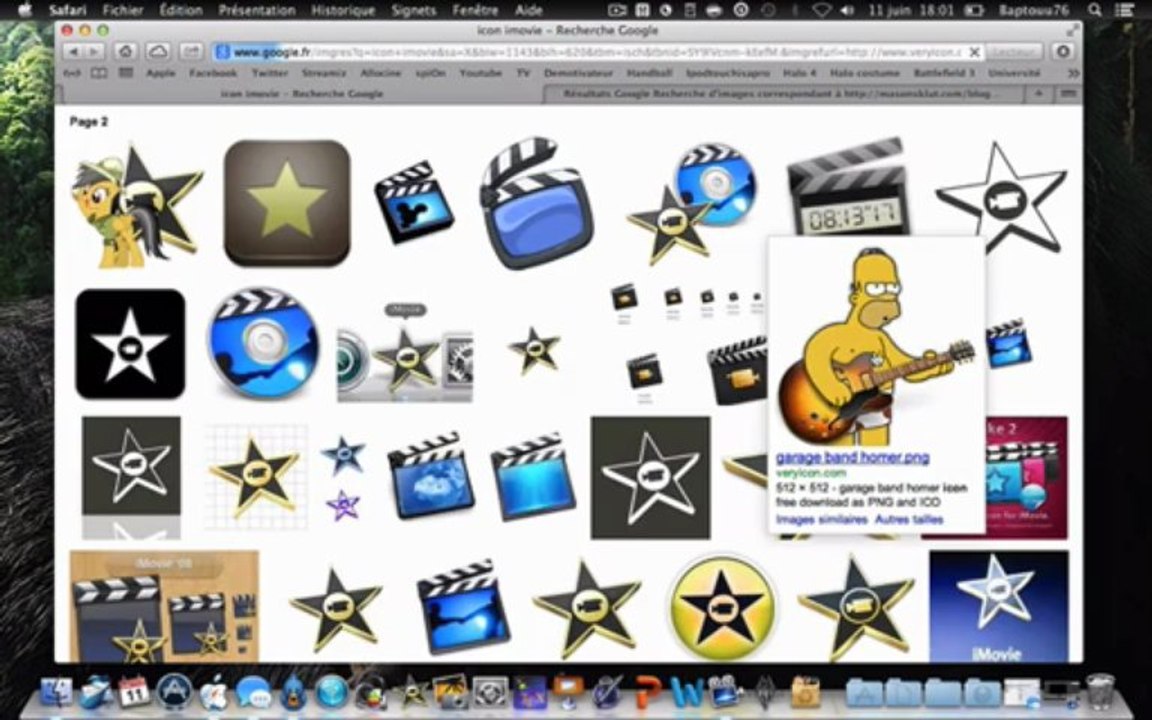The width and height of the screenshot is (1152, 720).
Task: Select the clapperboard showing 08:13"17 timer
Action: click(848, 188)
